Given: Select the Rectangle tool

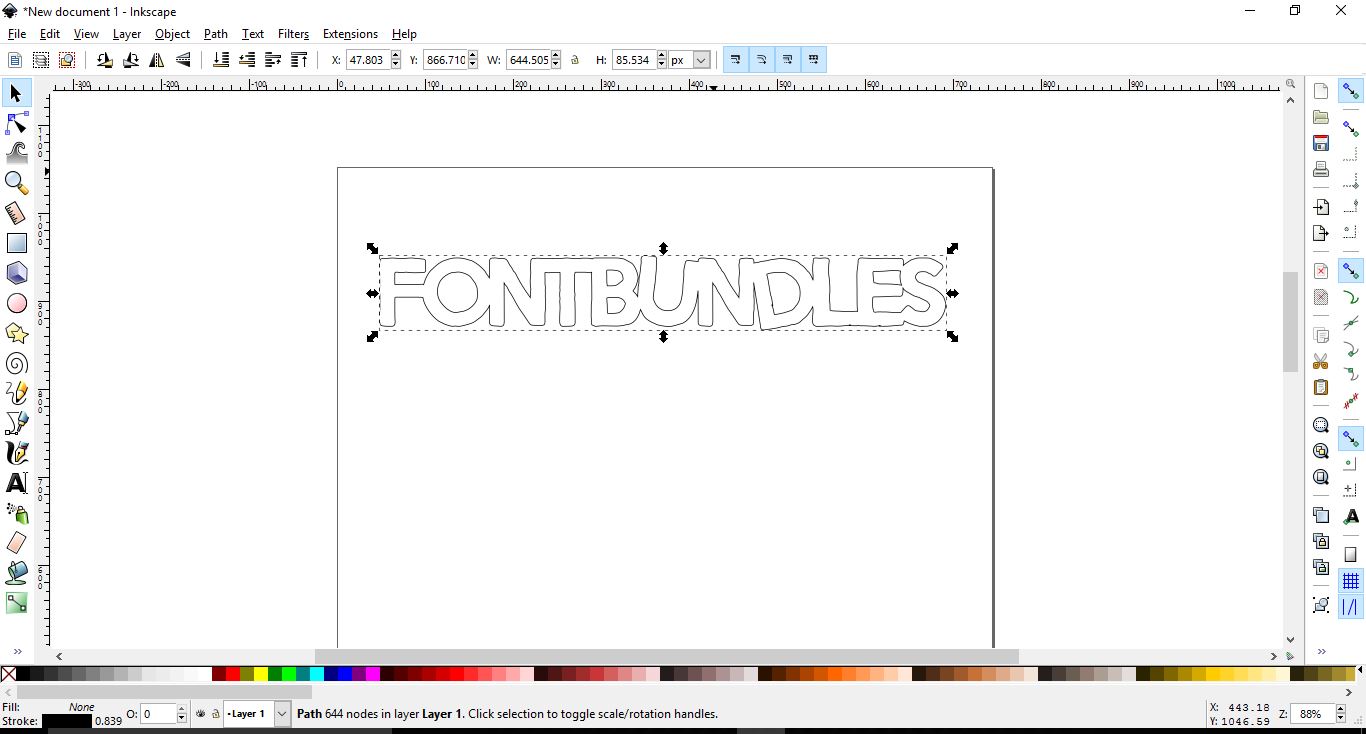Looking at the screenshot, I should 17,243.
